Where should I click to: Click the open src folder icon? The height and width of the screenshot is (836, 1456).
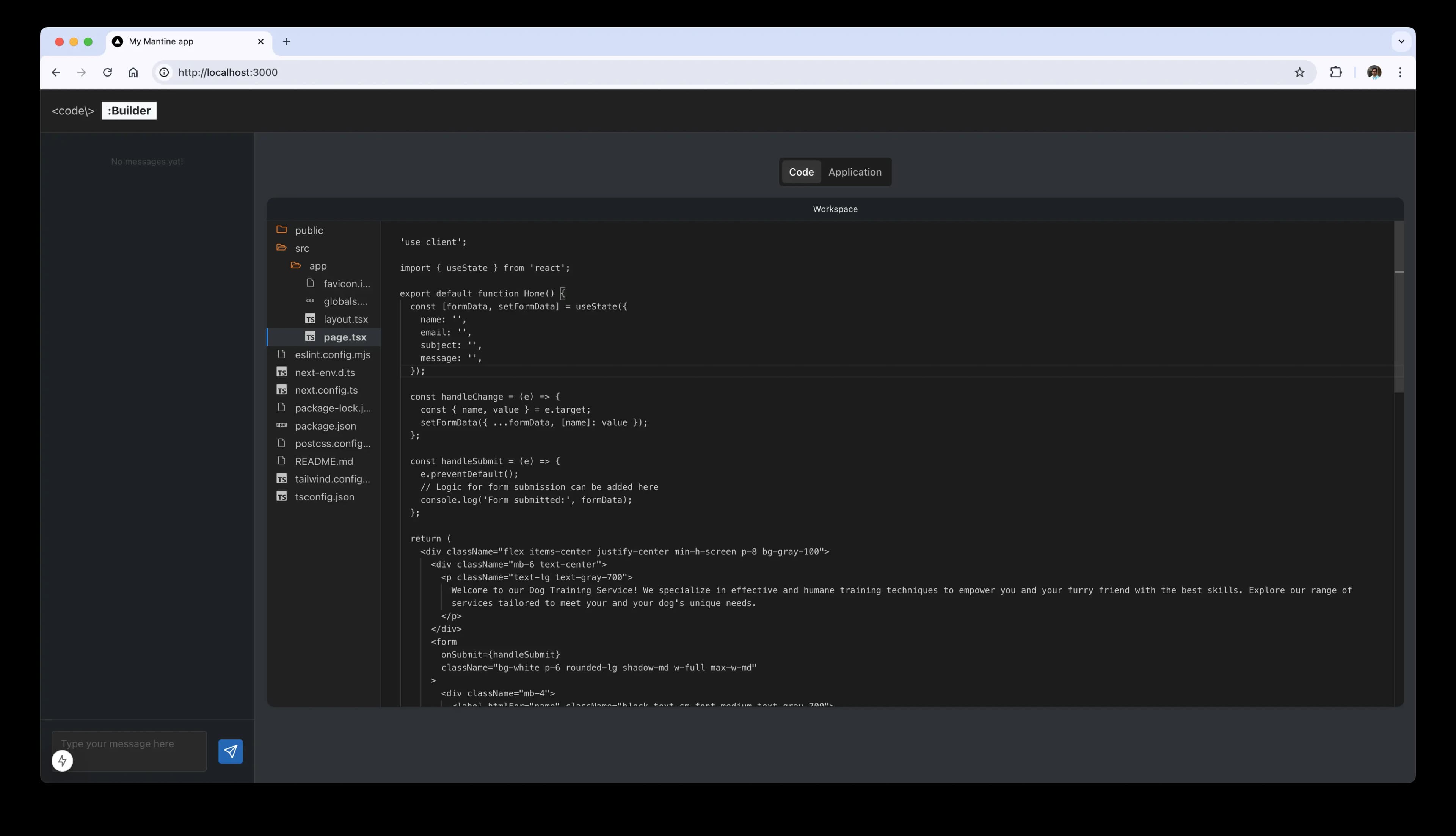pos(281,248)
